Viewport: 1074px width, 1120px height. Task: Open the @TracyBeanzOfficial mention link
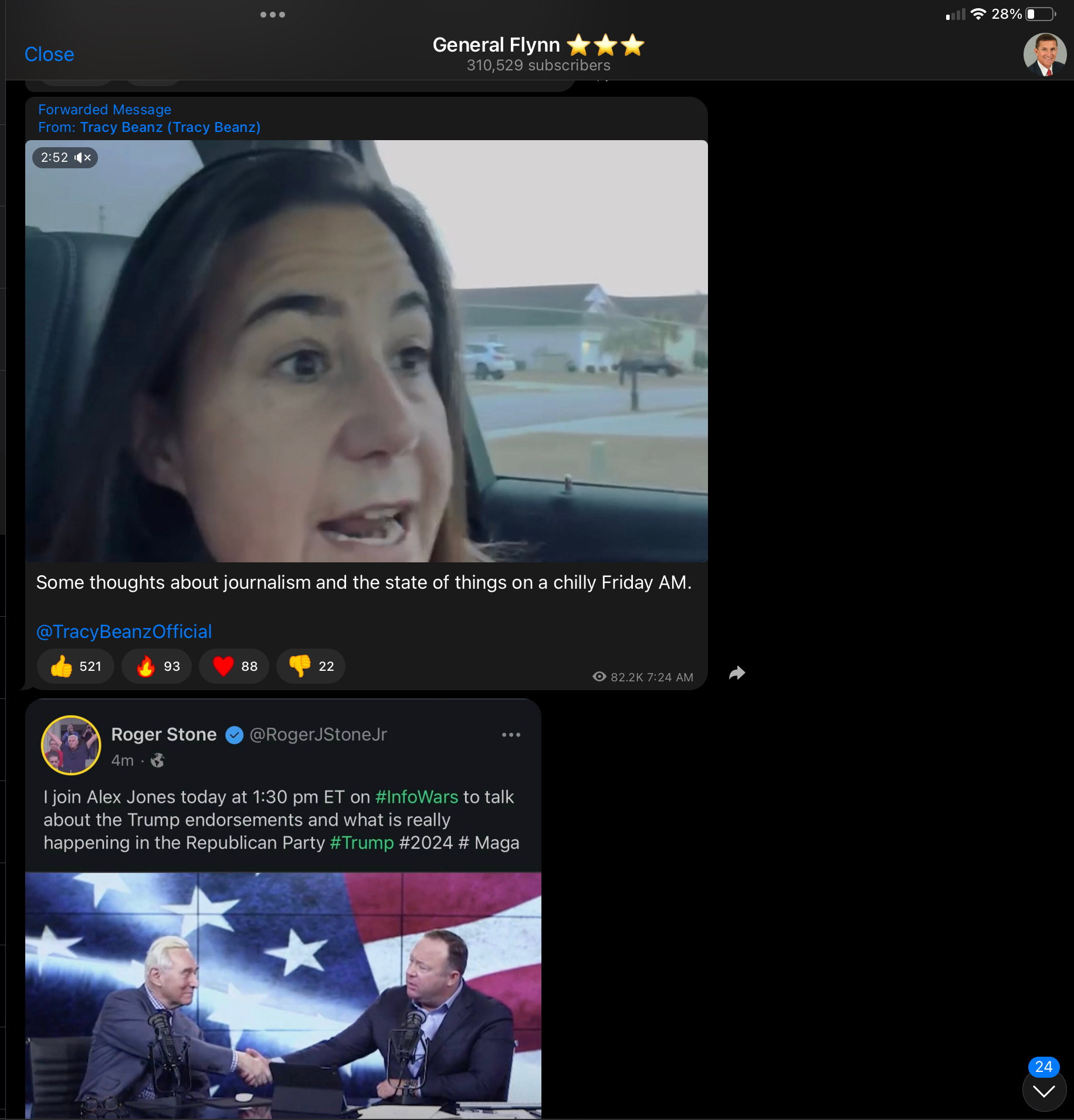pos(124,632)
